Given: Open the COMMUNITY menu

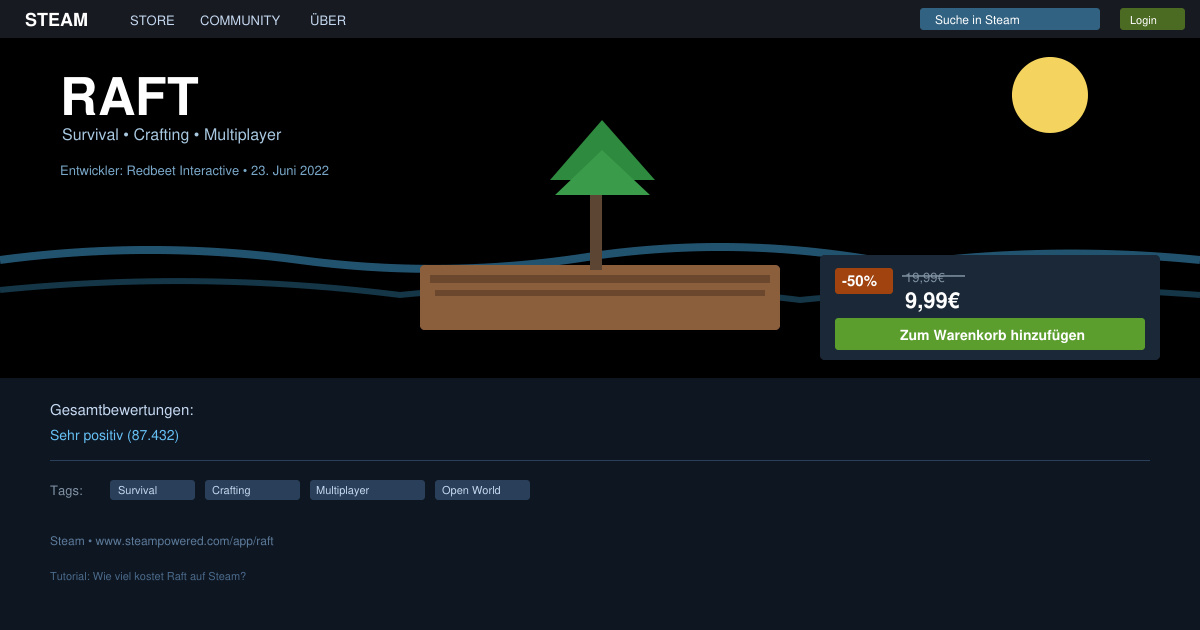Looking at the screenshot, I should (x=240, y=20).
